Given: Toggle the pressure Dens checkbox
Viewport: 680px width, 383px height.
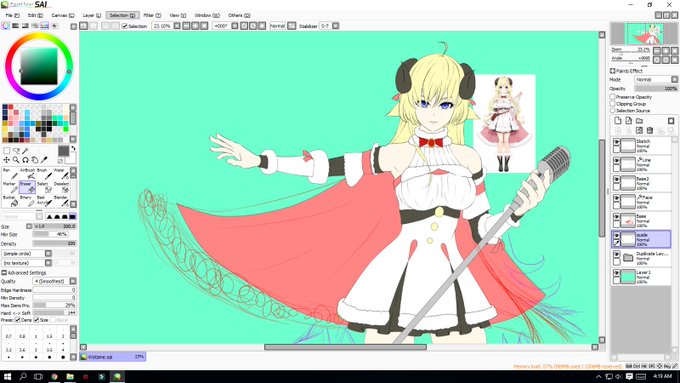Looking at the screenshot, I should pos(18,320).
